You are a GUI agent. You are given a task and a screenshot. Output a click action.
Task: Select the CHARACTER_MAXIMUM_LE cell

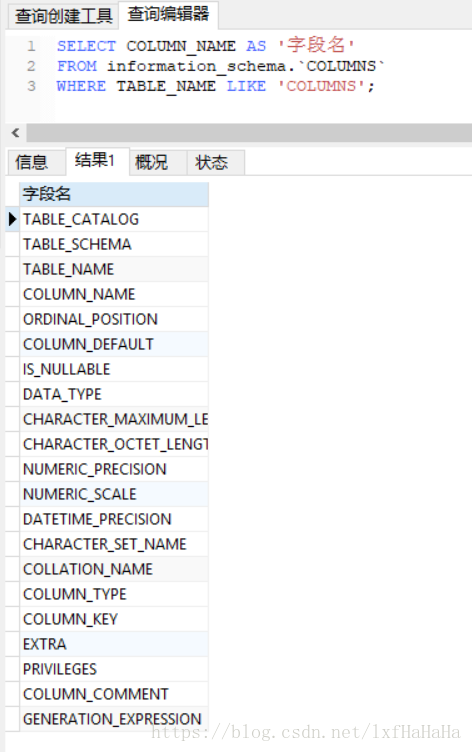[x=114, y=419]
